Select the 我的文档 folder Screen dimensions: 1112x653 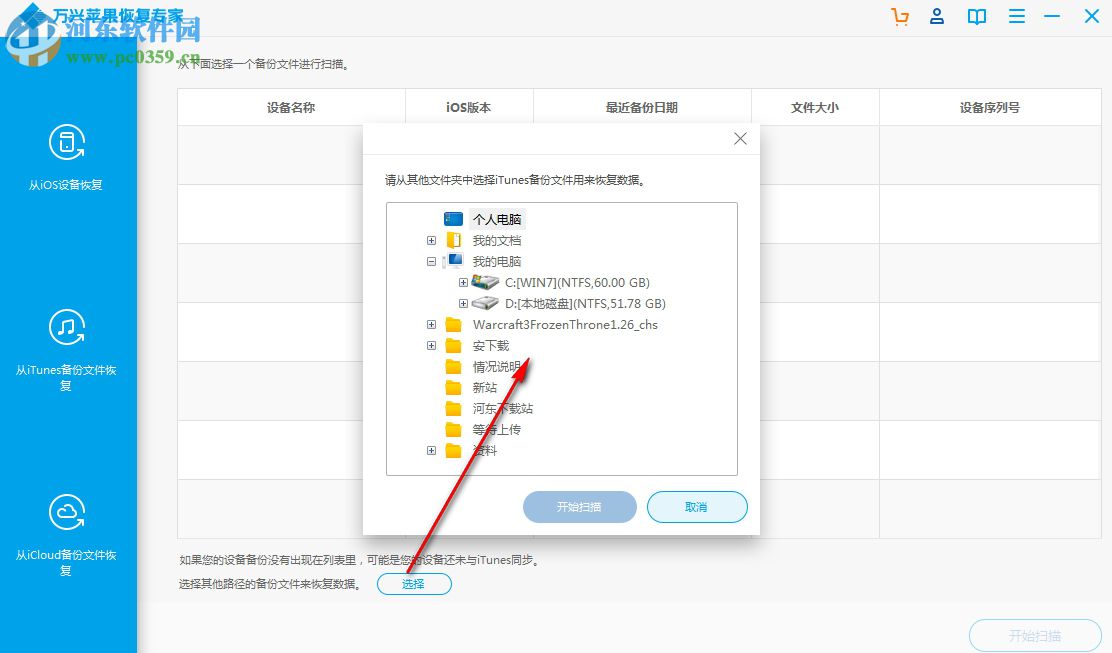coord(497,240)
